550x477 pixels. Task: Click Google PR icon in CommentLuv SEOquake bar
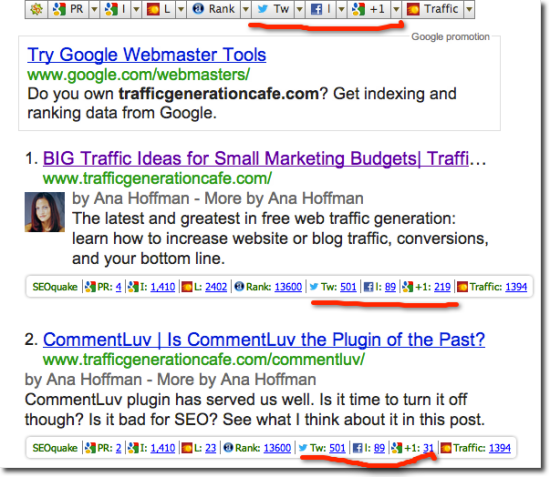click(x=90, y=448)
